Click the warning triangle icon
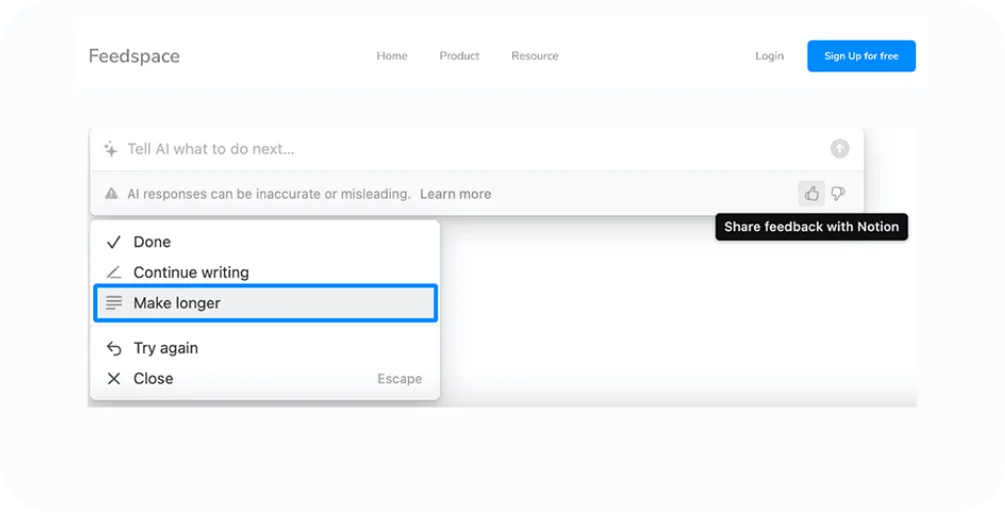 (112, 194)
